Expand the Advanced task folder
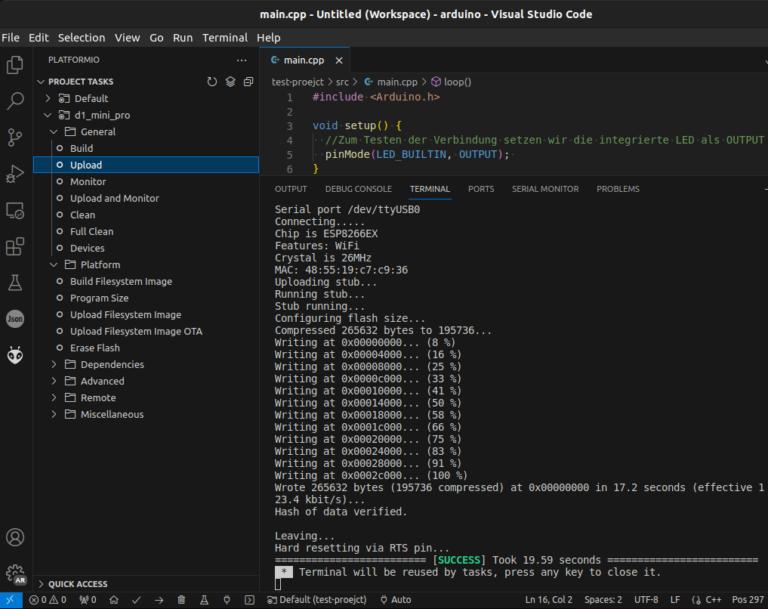The width and height of the screenshot is (768, 609). (x=102, y=381)
